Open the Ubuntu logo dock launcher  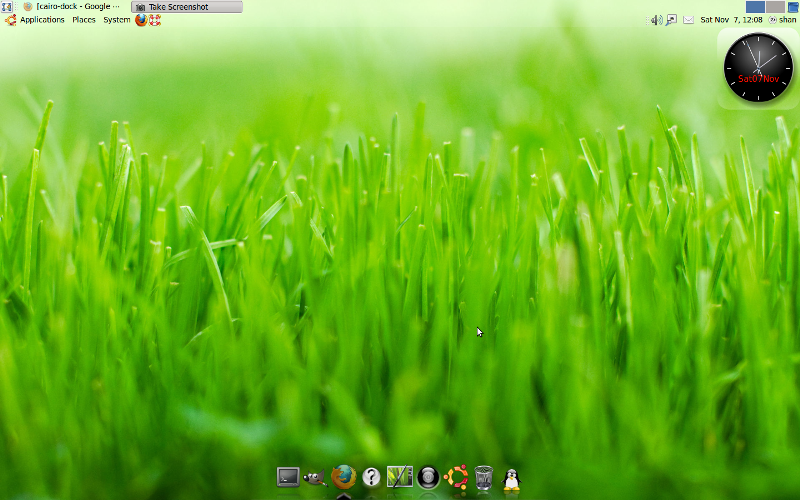pyautogui.click(x=456, y=477)
